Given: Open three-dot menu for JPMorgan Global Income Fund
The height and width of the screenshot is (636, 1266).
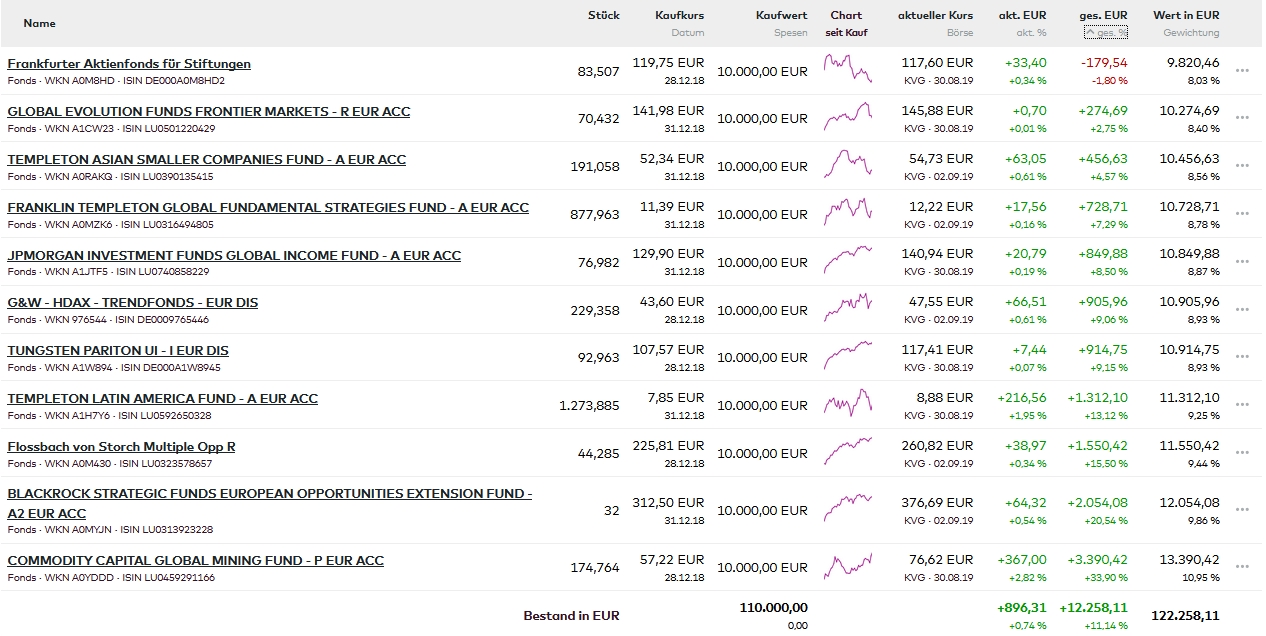Looking at the screenshot, I should point(1242,262).
